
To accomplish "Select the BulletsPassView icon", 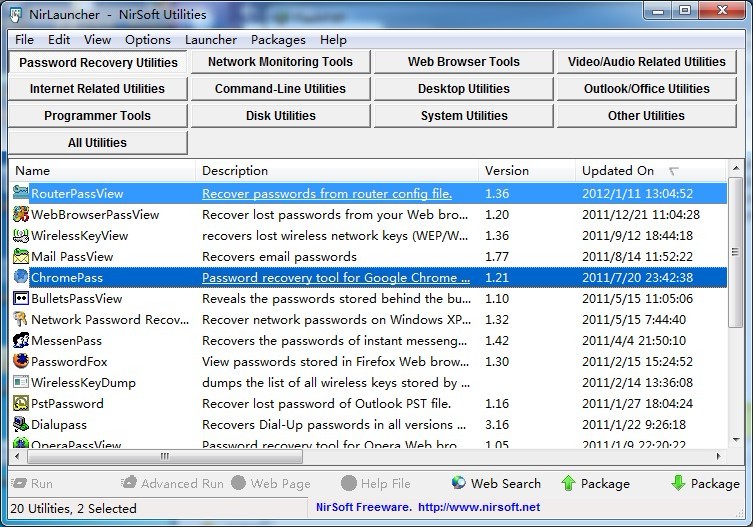I will tap(21, 298).
